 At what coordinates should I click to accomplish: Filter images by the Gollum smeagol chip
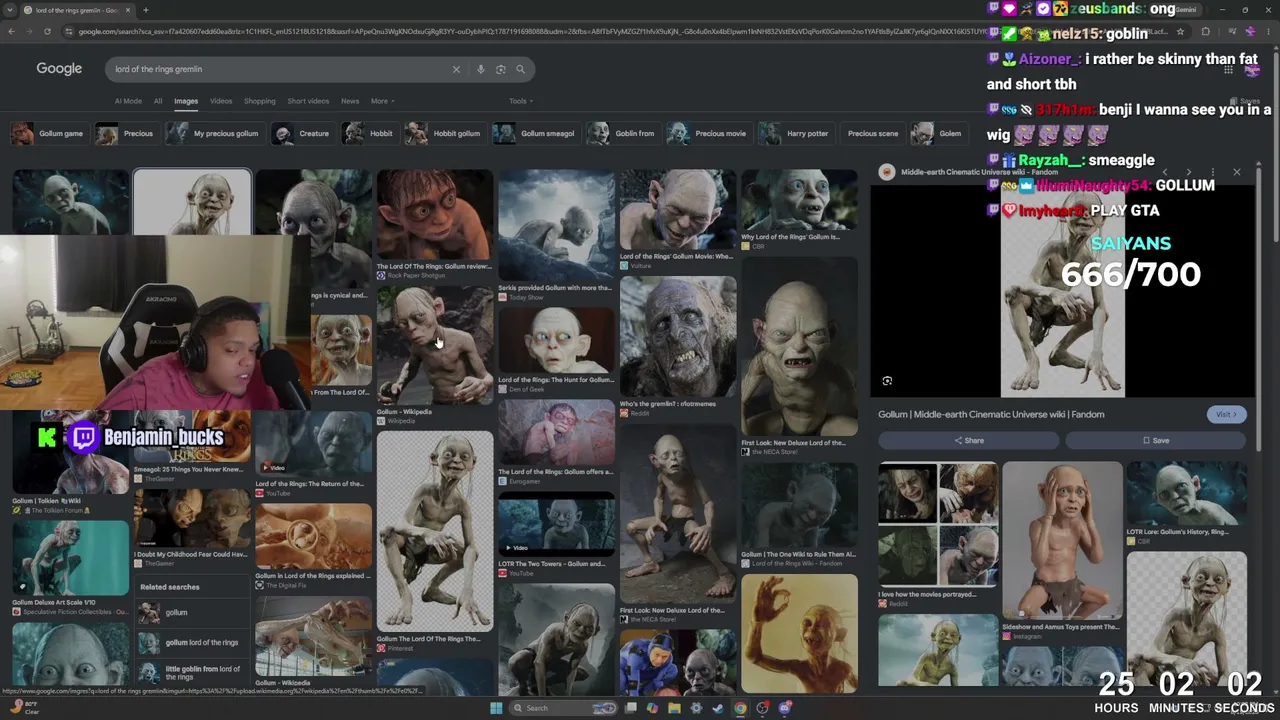[535, 133]
